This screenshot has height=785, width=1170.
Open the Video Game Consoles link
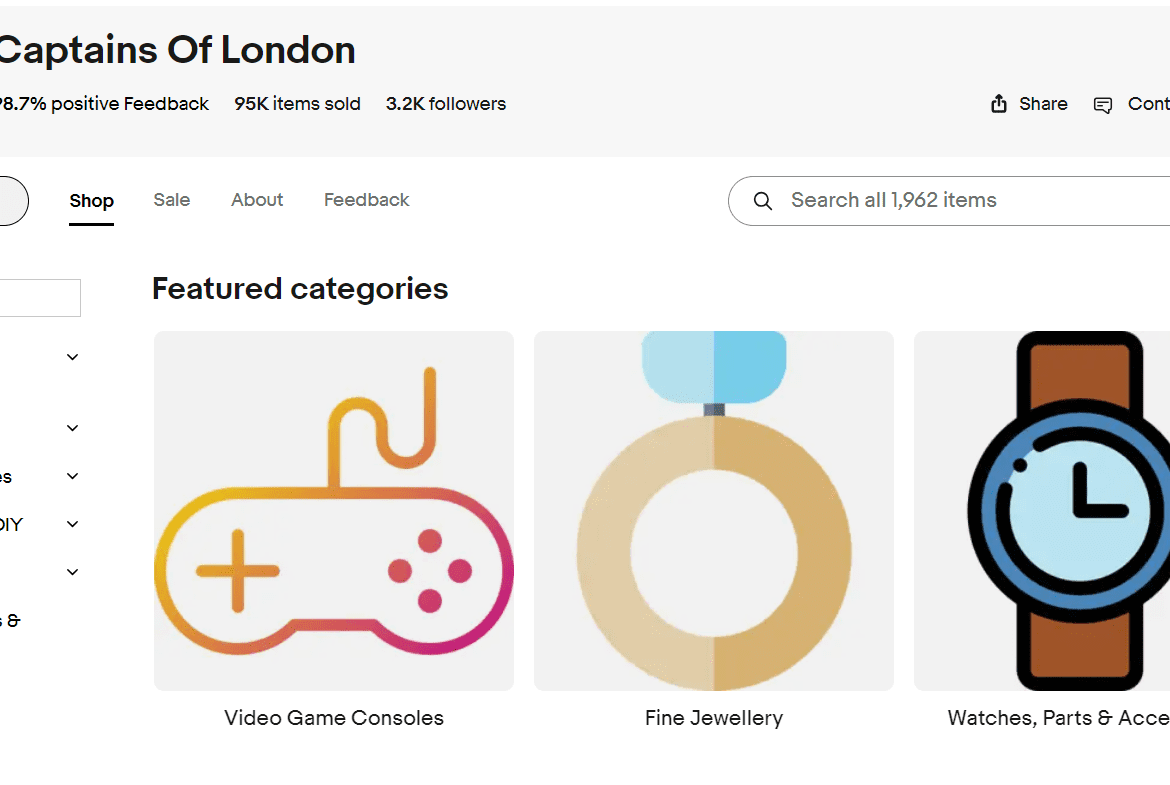tap(334, 718)
